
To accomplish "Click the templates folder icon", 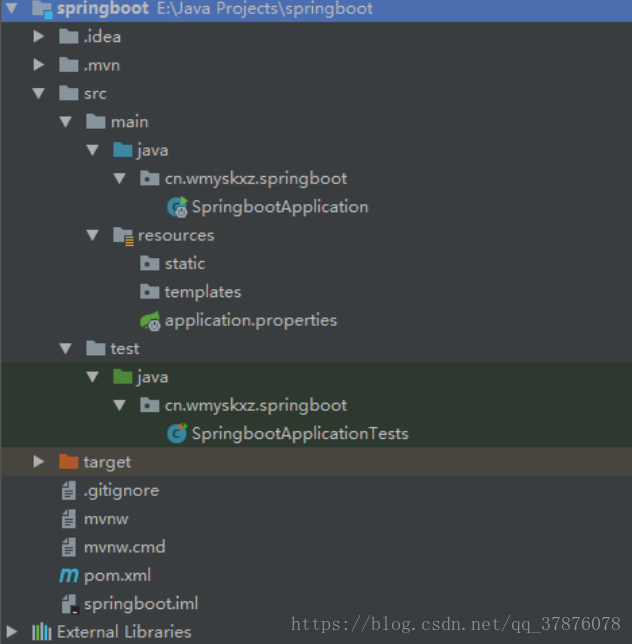I will (149, 292).
